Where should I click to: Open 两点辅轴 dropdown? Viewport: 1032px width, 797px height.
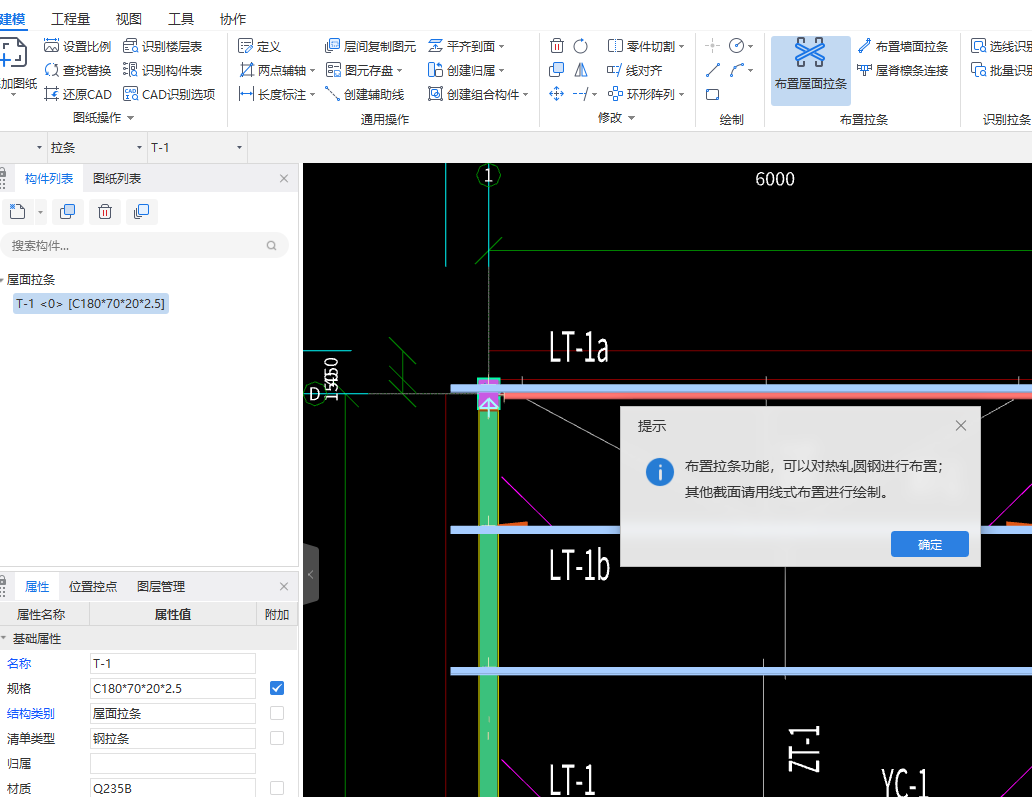coord(312,70)
